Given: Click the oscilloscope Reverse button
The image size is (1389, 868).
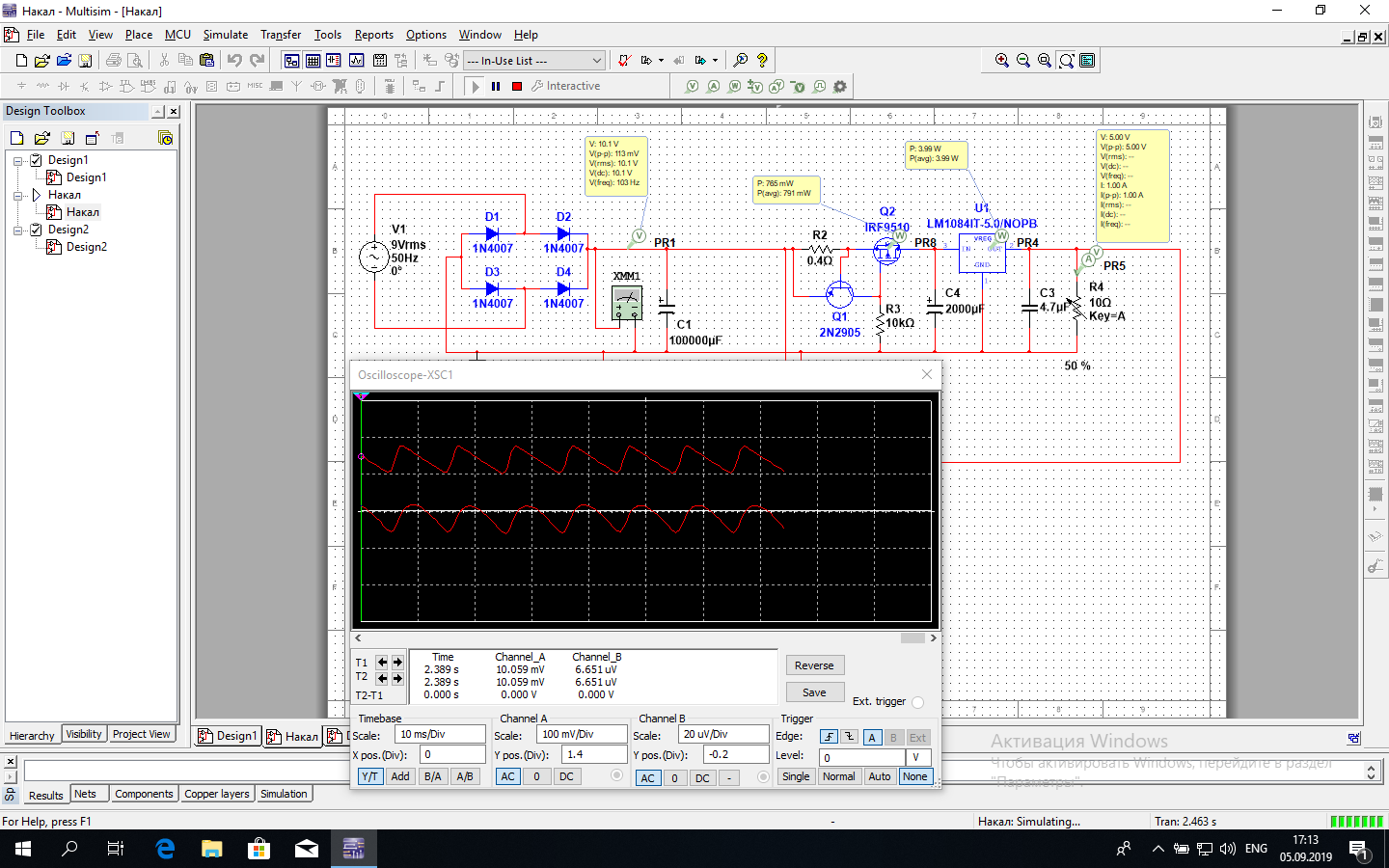Looking at the screenshot, I should pos(814,665).
